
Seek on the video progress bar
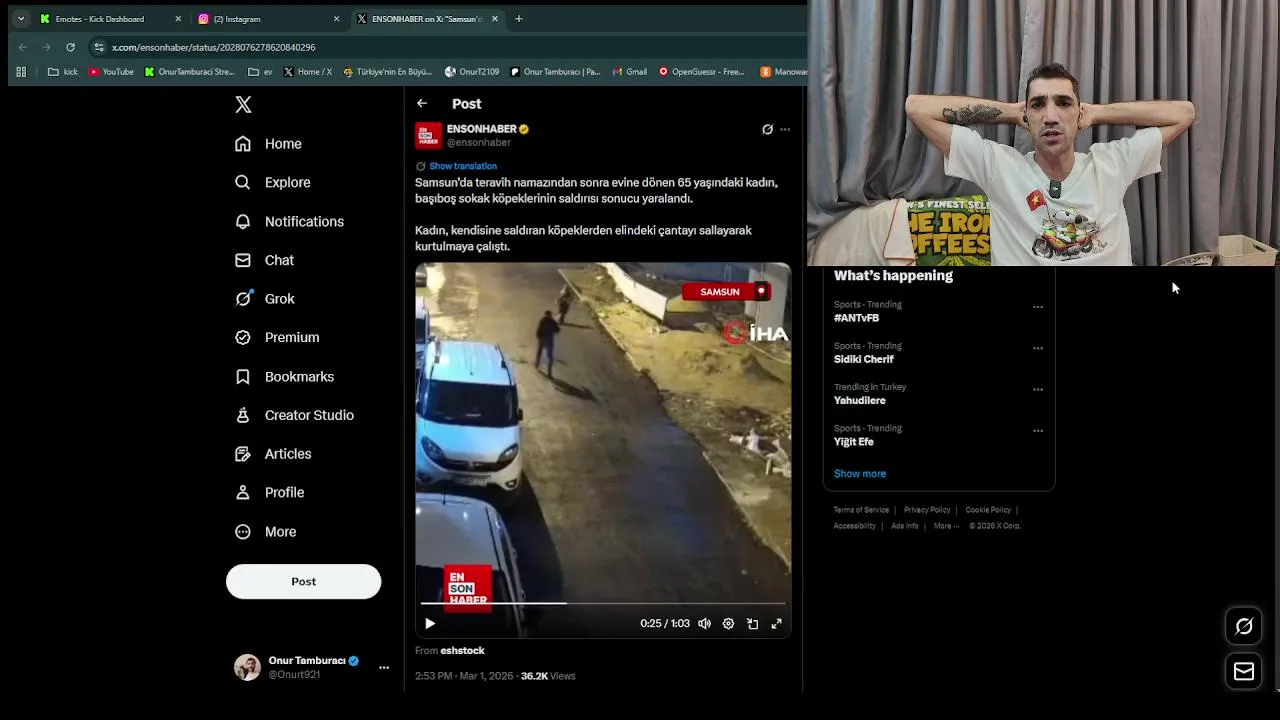(x=603, y=603)
